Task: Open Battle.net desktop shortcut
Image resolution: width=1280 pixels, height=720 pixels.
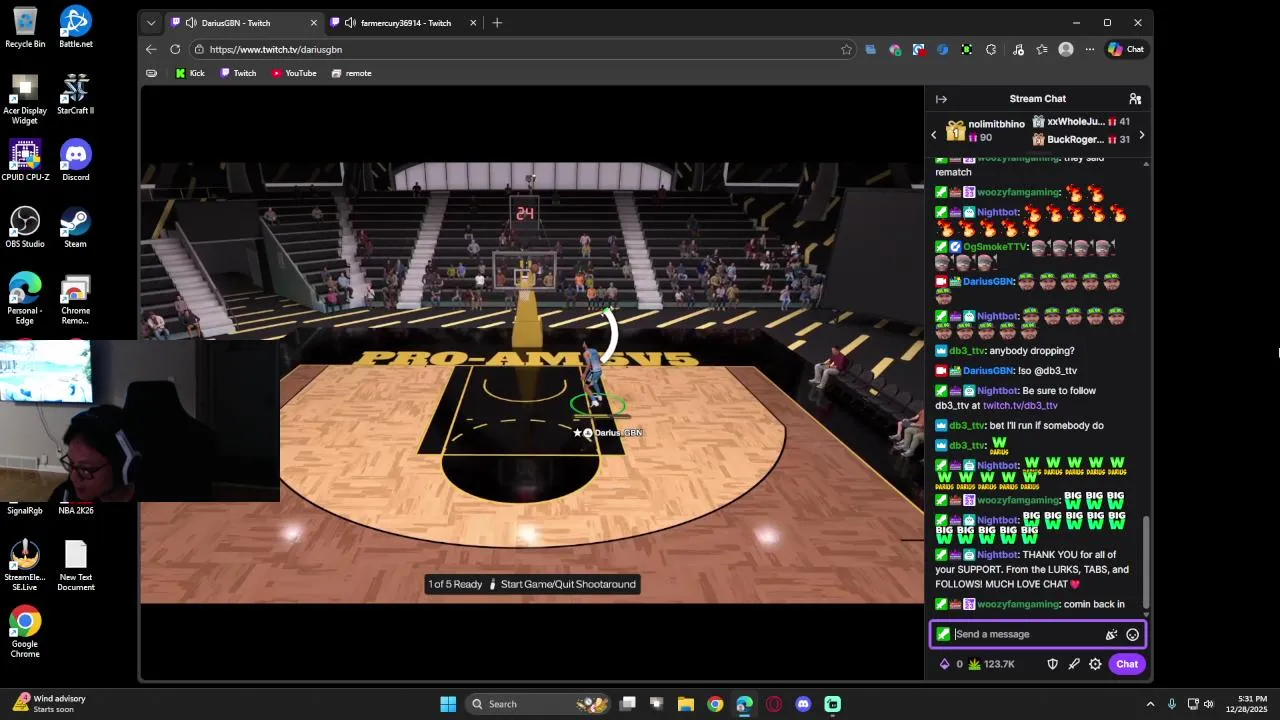Action: click(76, 28)
